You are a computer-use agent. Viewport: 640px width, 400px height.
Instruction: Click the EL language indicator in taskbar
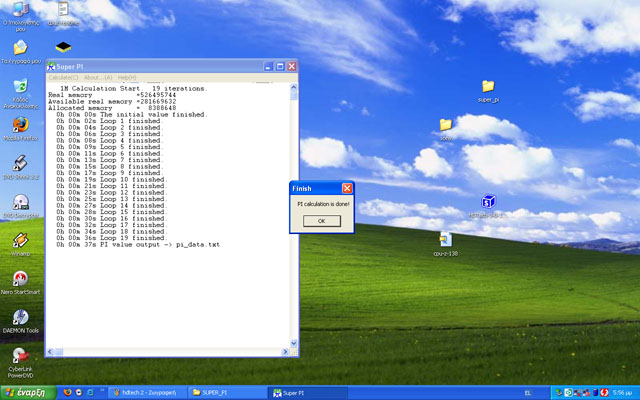527,393
